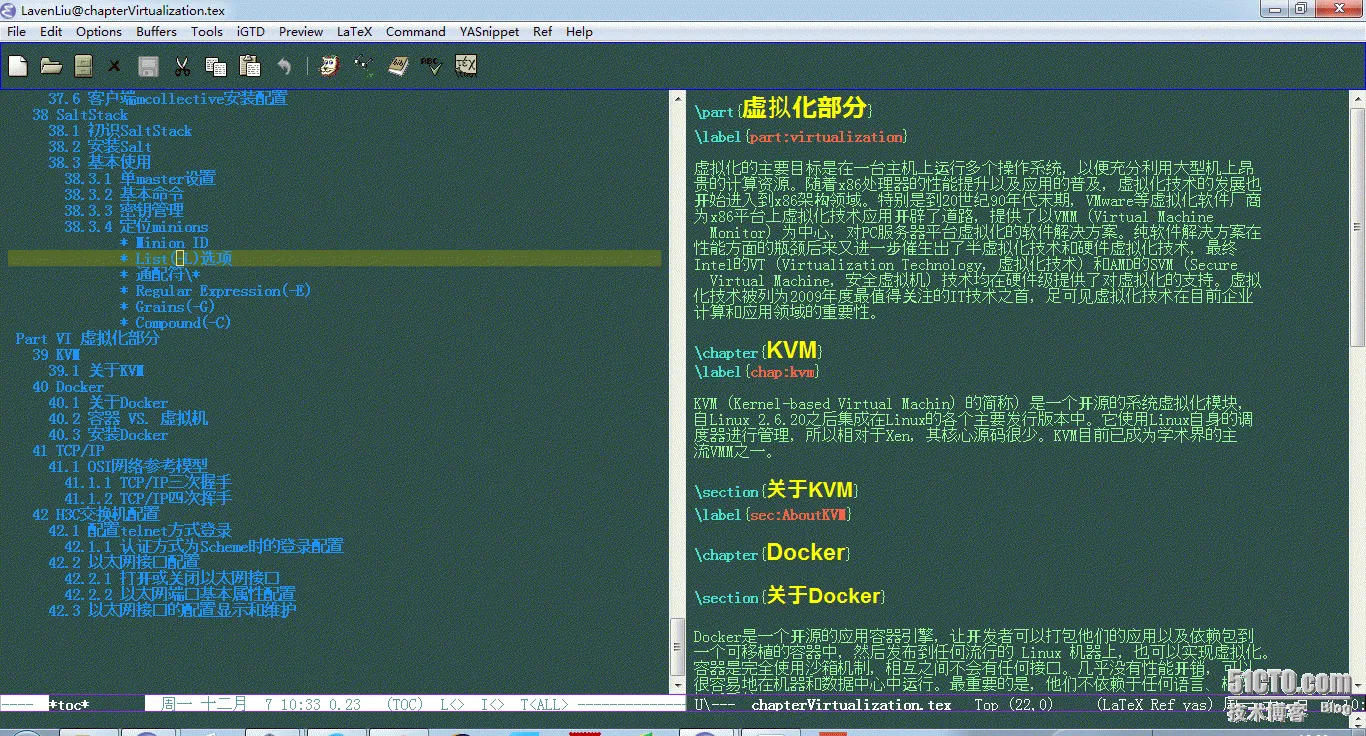1366x736 pixels.
Task: Select TOC entry 41.1.1 TCP/IP三次握手
Action: [148, 483]
